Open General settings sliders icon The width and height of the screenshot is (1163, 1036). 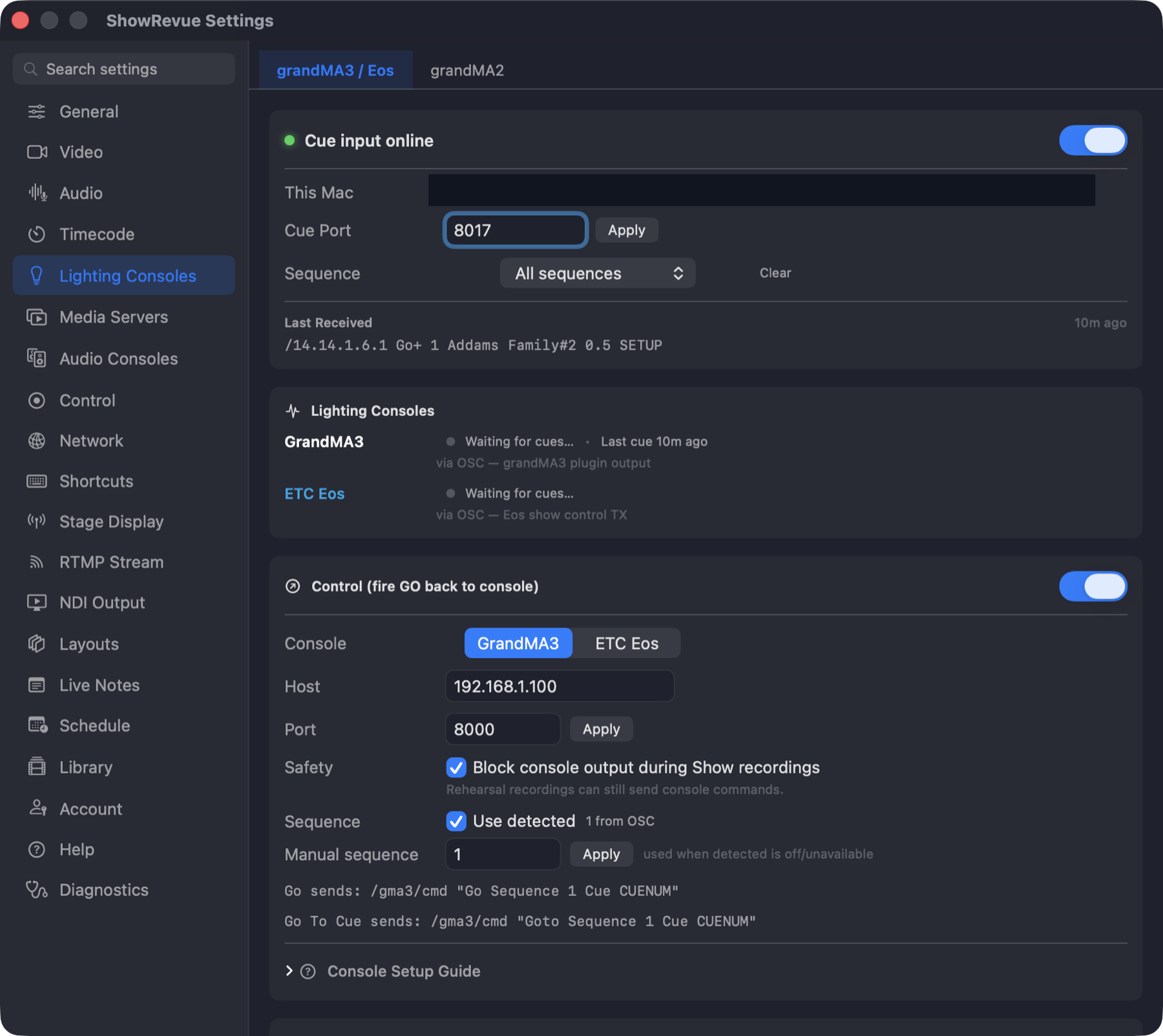click(37, 112)
